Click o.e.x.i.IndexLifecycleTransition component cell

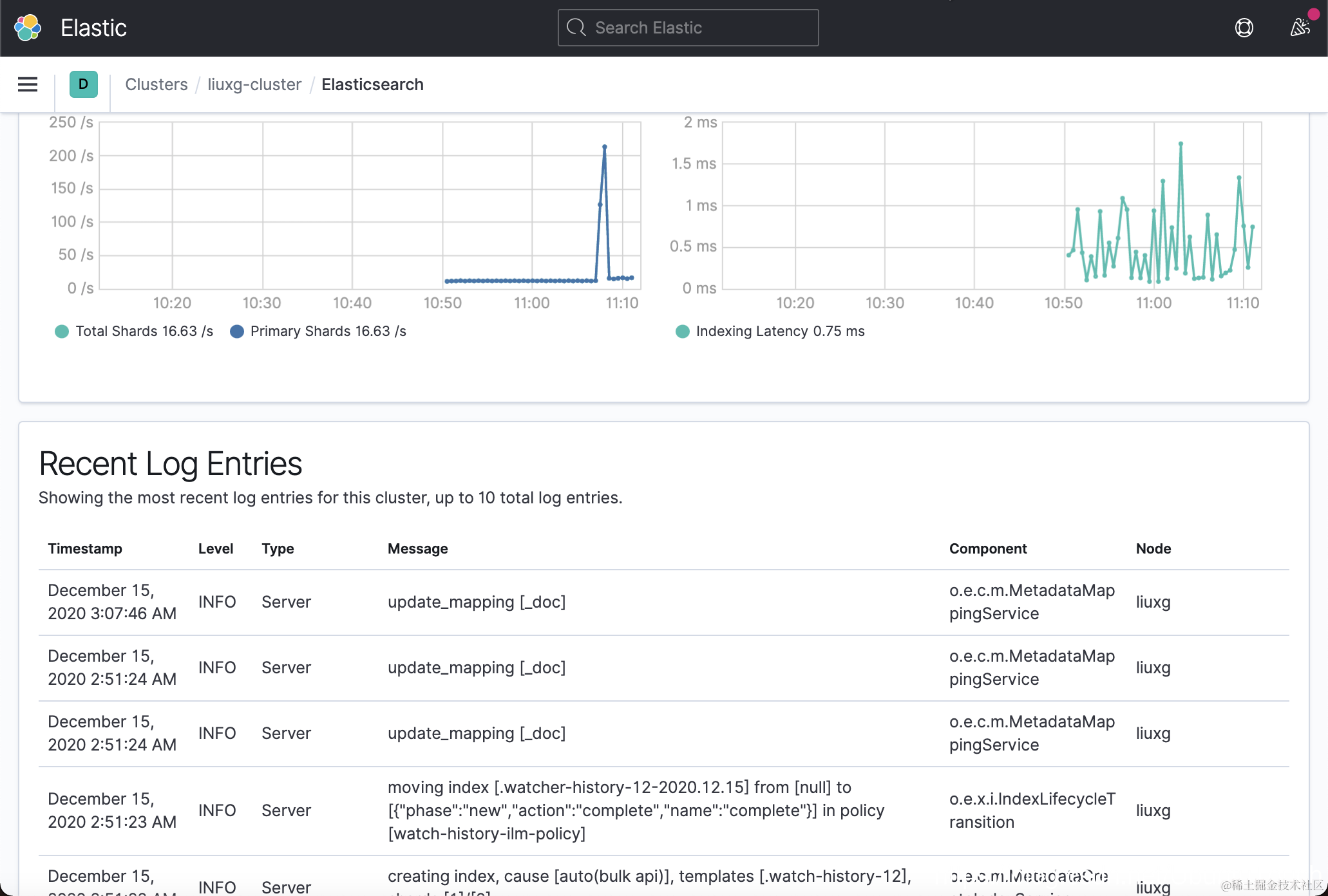coord(1032,810)
